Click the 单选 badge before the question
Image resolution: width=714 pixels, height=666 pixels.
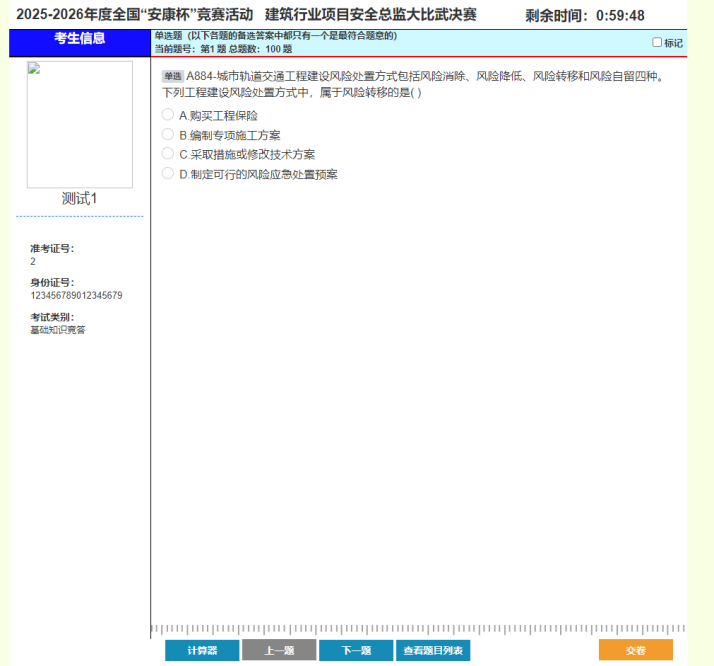(x=172, y=76)
